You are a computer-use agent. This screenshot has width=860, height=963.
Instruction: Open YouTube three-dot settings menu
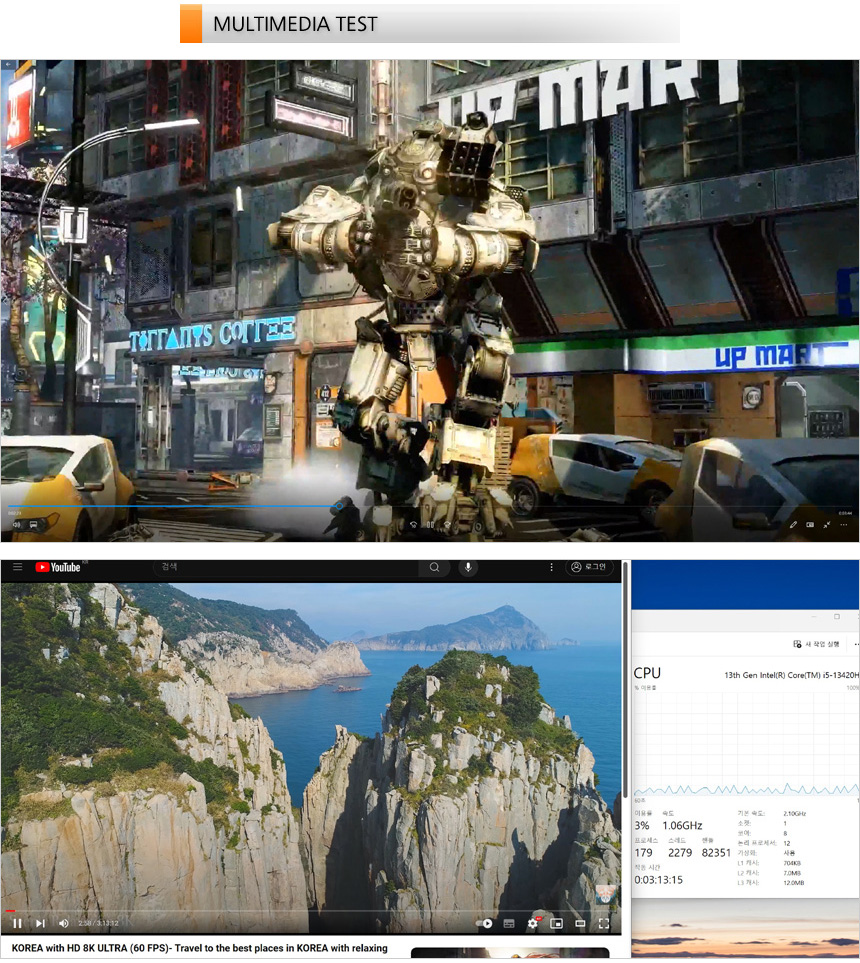(551, 567)
